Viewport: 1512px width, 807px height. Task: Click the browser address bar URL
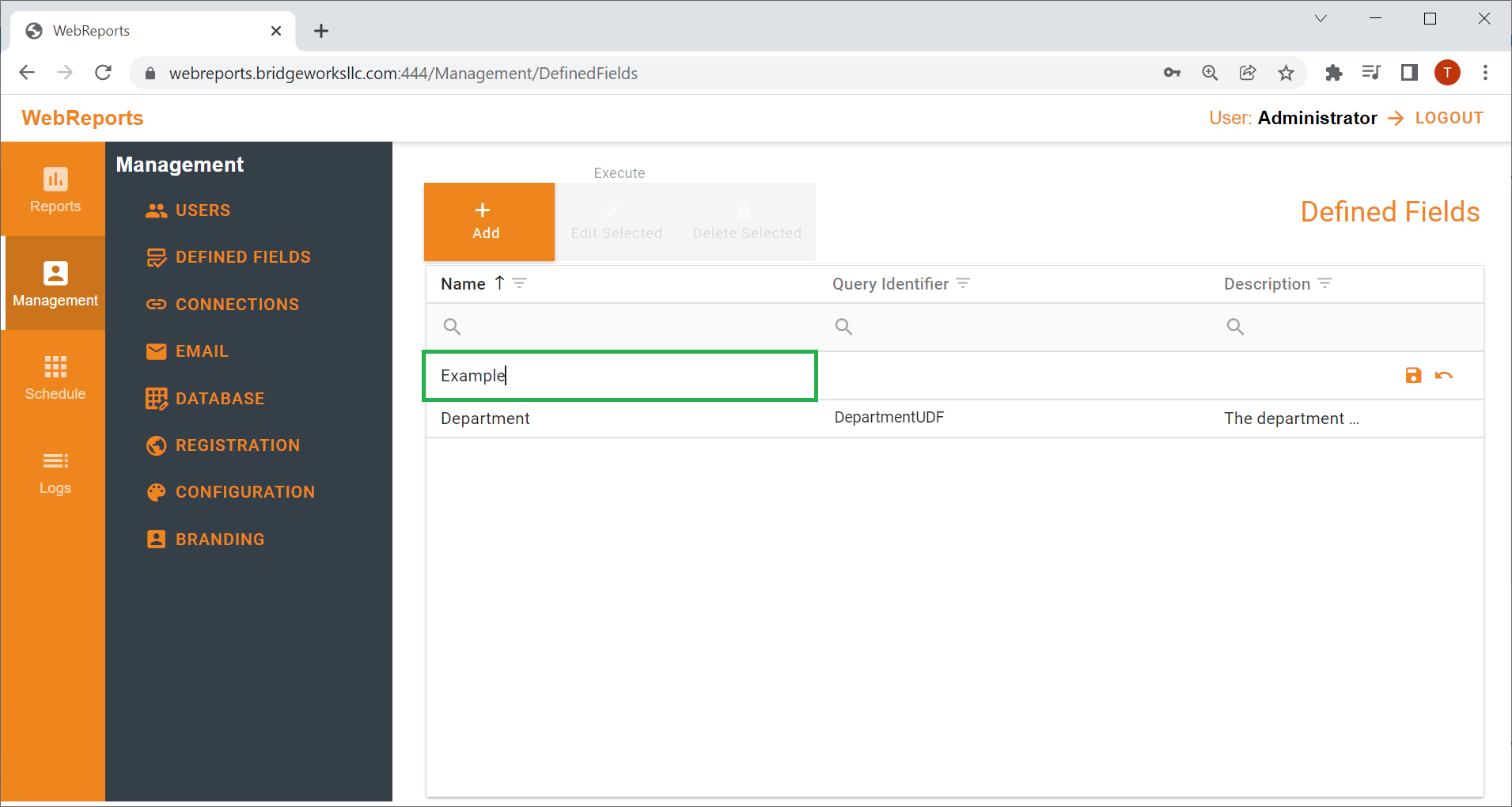(x=404, y=74)
